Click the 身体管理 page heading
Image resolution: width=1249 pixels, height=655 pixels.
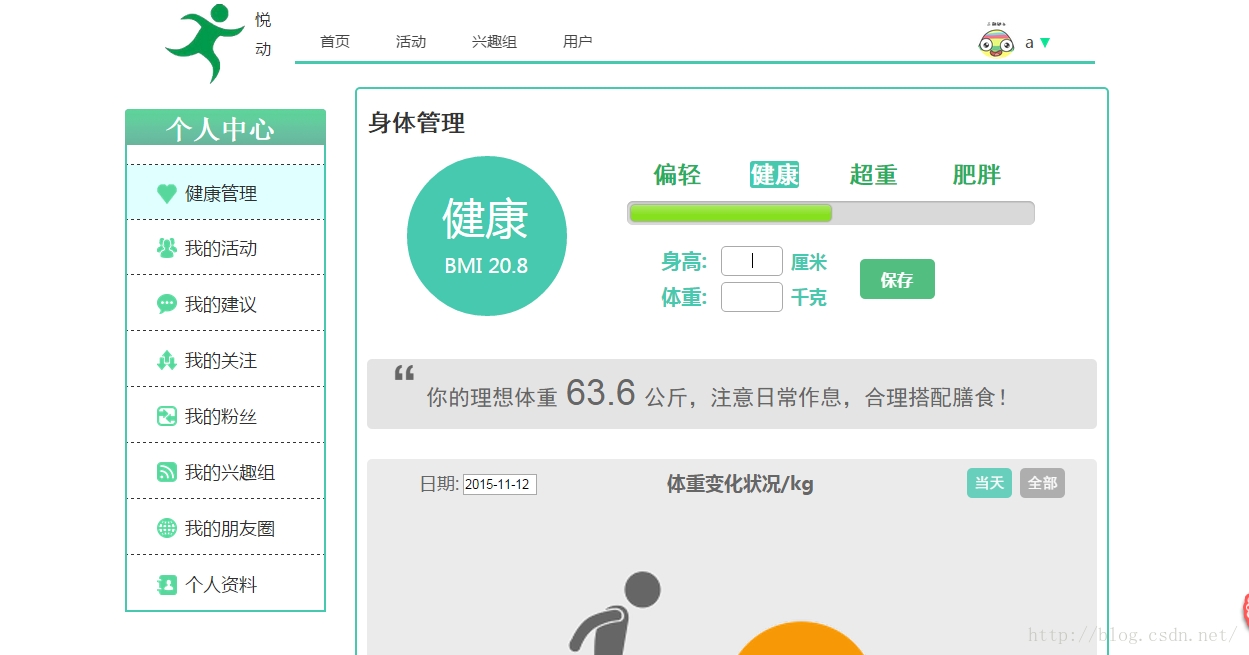pyautogui.click(x=416, y=123)
